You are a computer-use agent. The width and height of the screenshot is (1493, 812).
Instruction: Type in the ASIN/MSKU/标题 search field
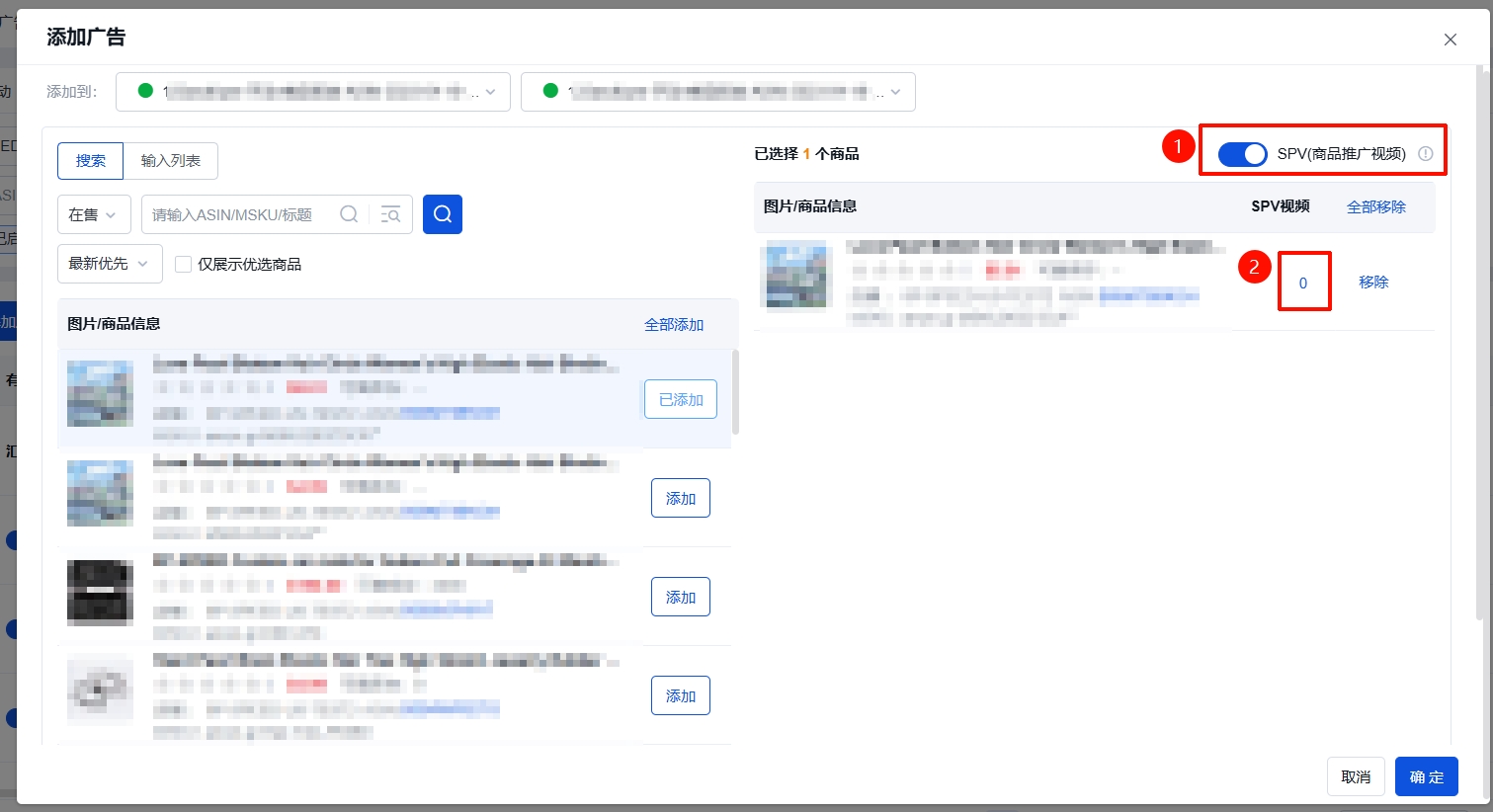pos(237,214)
